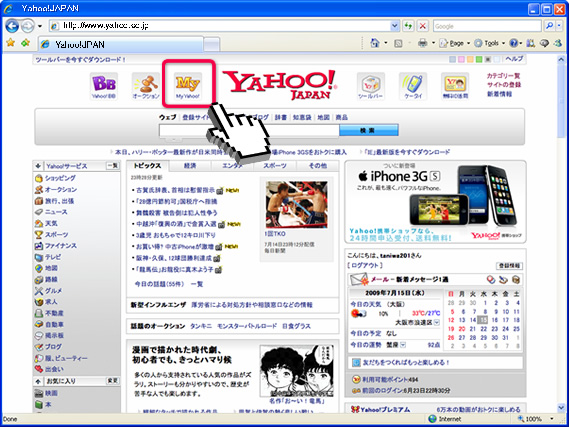Image resolution: width=569 pixels, height=427 pixels.
Task: Click the Messenger toolbar icon at far right
Action: point(558,43)
